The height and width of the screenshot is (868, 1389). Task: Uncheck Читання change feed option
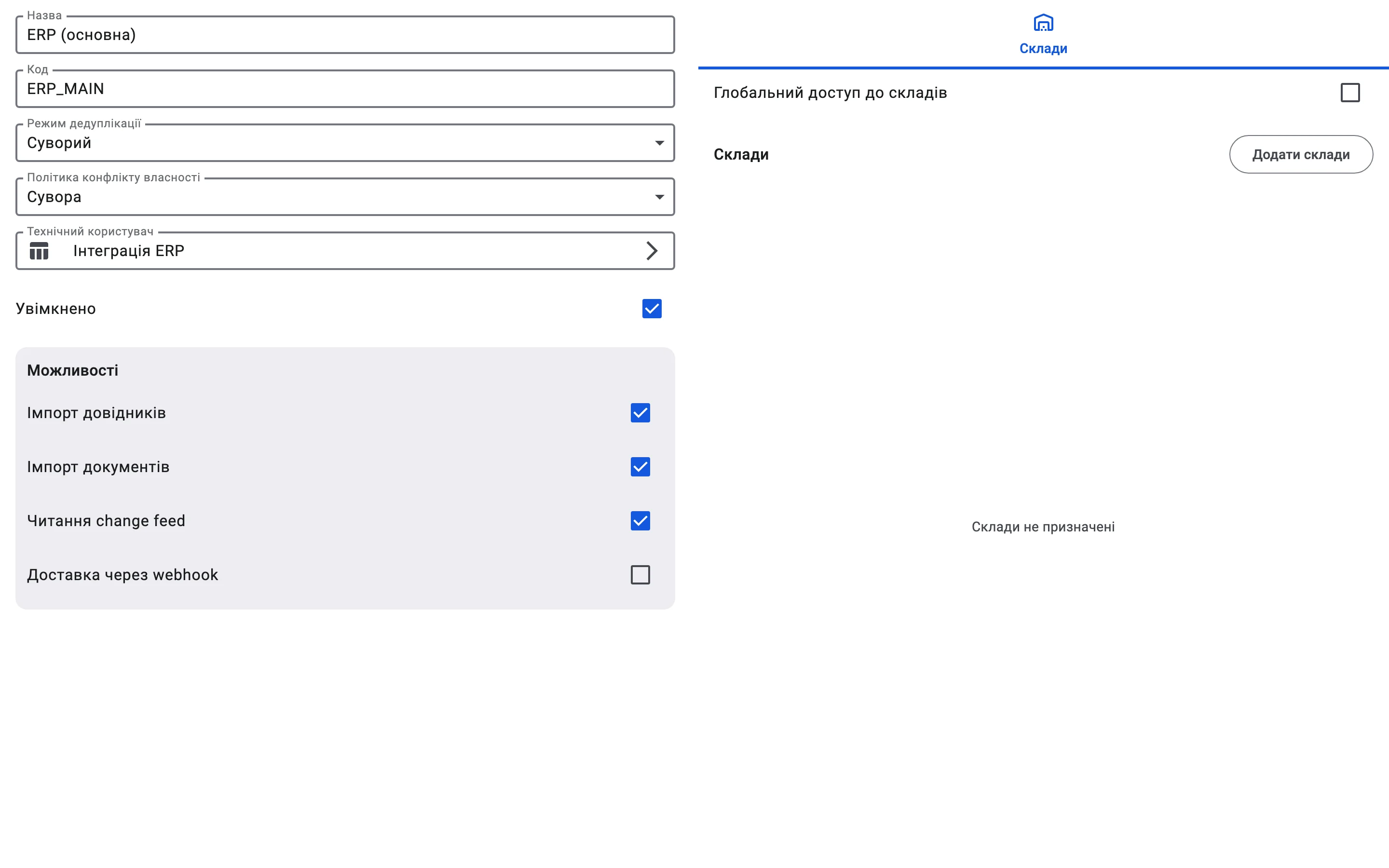point(640,521)
